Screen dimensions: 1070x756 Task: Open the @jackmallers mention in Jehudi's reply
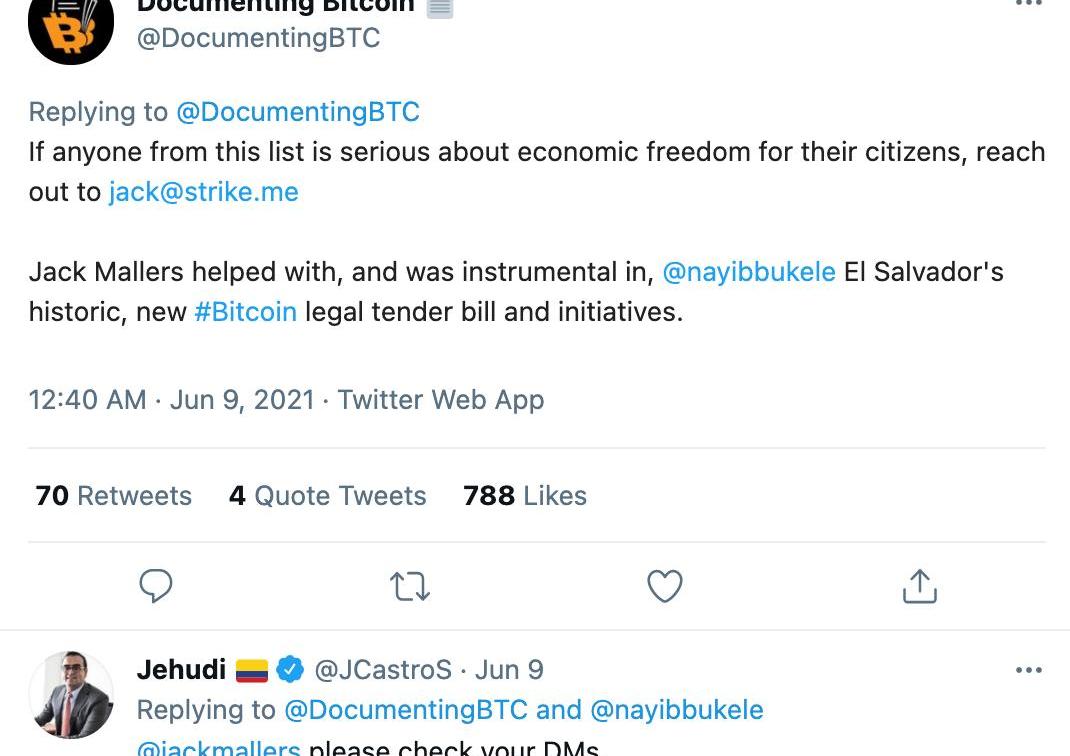click(x=218, y=748)
